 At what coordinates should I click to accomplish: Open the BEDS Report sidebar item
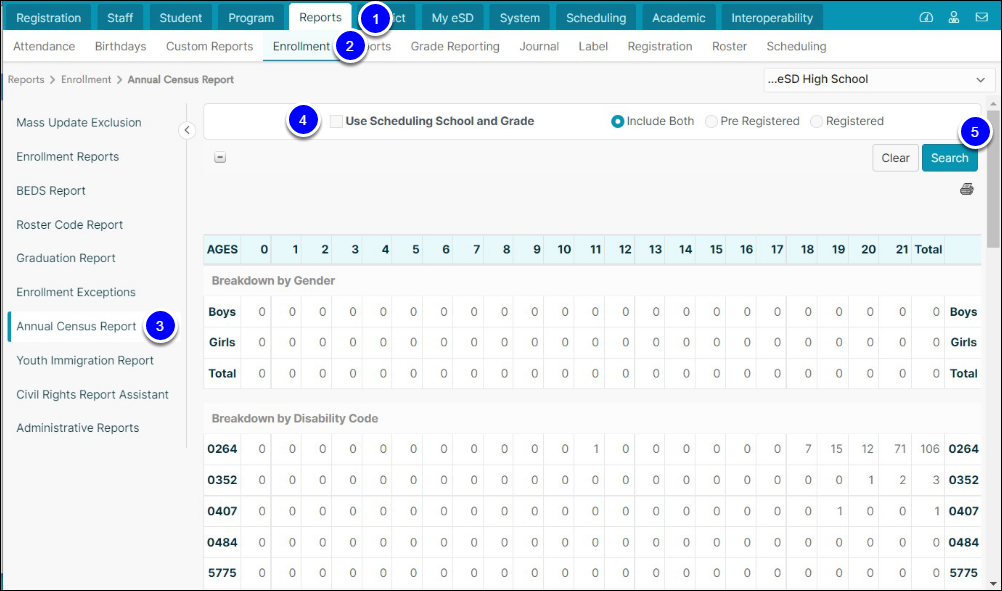coord(51,190)
